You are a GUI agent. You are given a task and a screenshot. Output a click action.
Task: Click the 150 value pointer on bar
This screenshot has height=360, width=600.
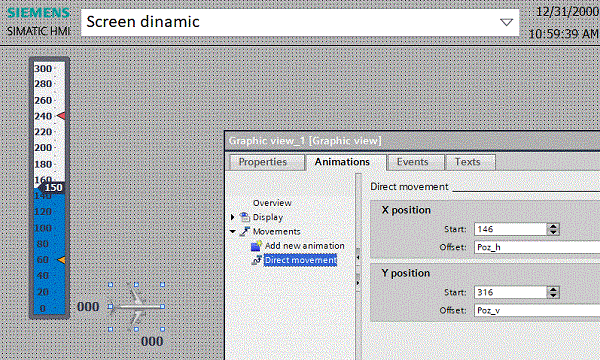pyautogui.click(x=50, y=187)
